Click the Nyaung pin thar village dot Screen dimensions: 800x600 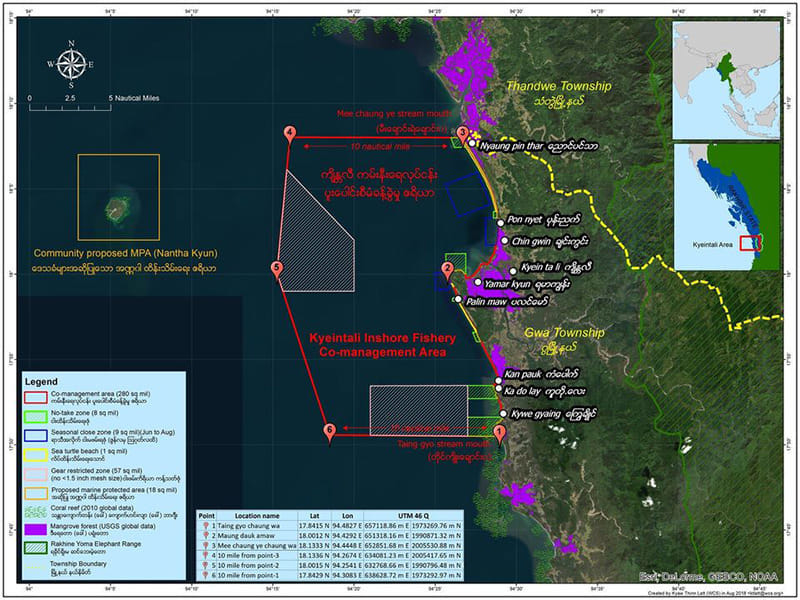[x=473, y=144]
